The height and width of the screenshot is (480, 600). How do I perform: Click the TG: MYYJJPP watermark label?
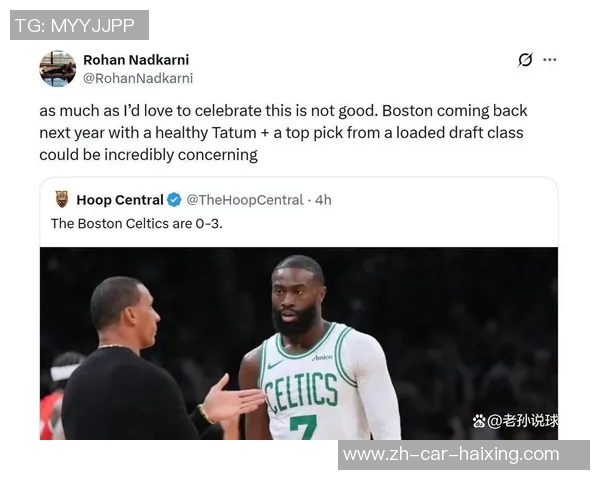tap(79, 25)
